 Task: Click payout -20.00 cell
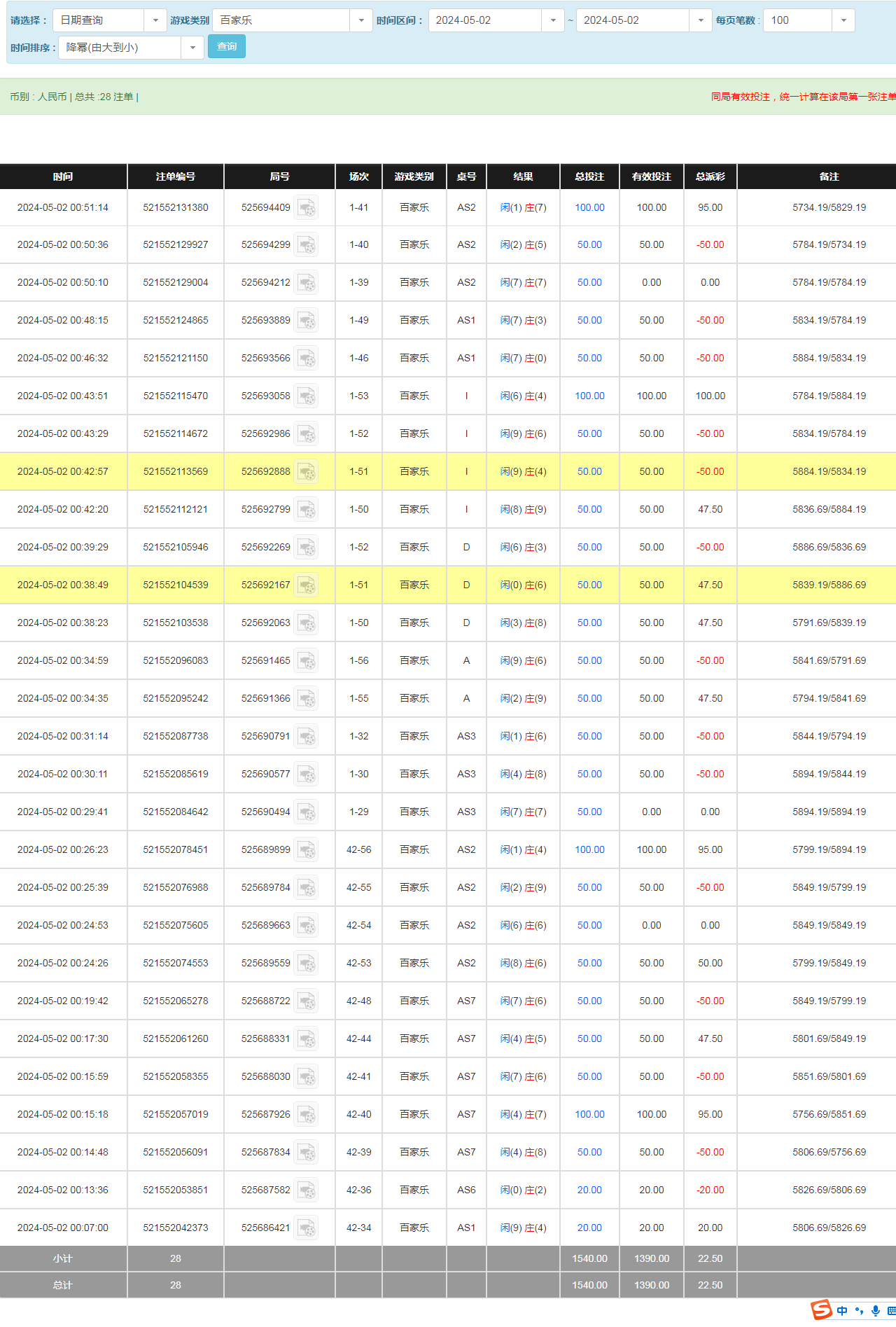(x=710, y=1190)
